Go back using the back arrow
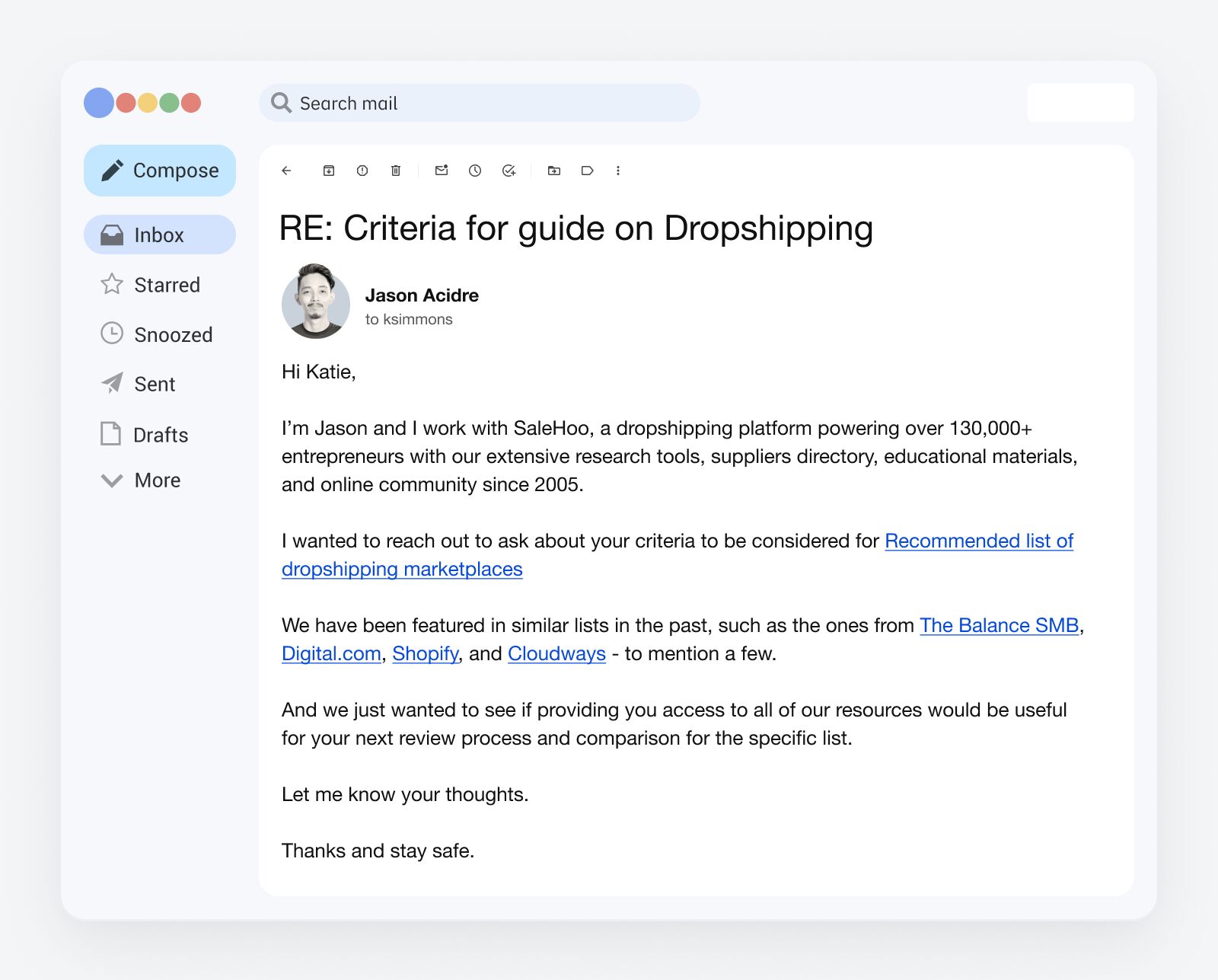The image size is (1218, 980). pos(285,171)
